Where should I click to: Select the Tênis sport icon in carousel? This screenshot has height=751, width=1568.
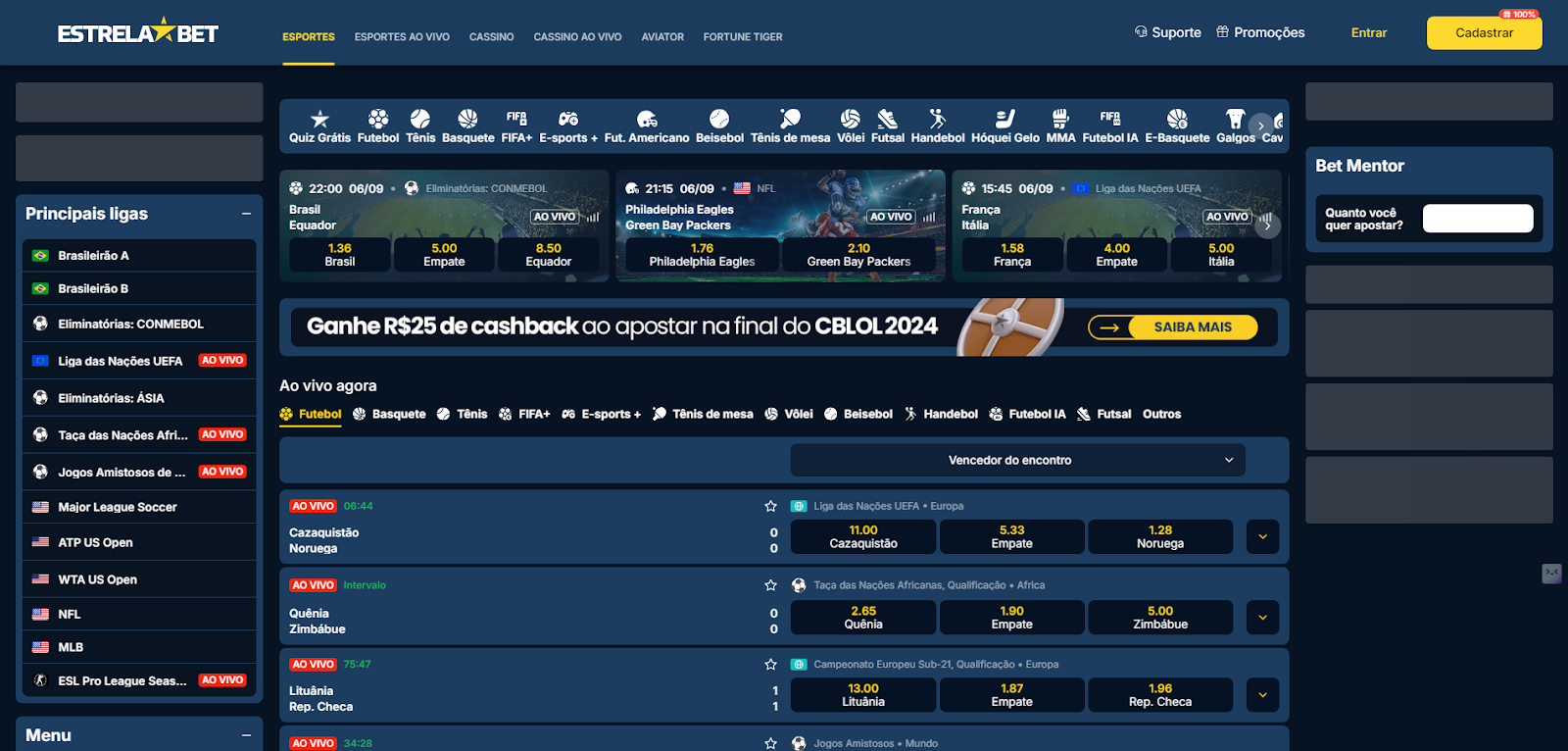click(x=420, y=119)
